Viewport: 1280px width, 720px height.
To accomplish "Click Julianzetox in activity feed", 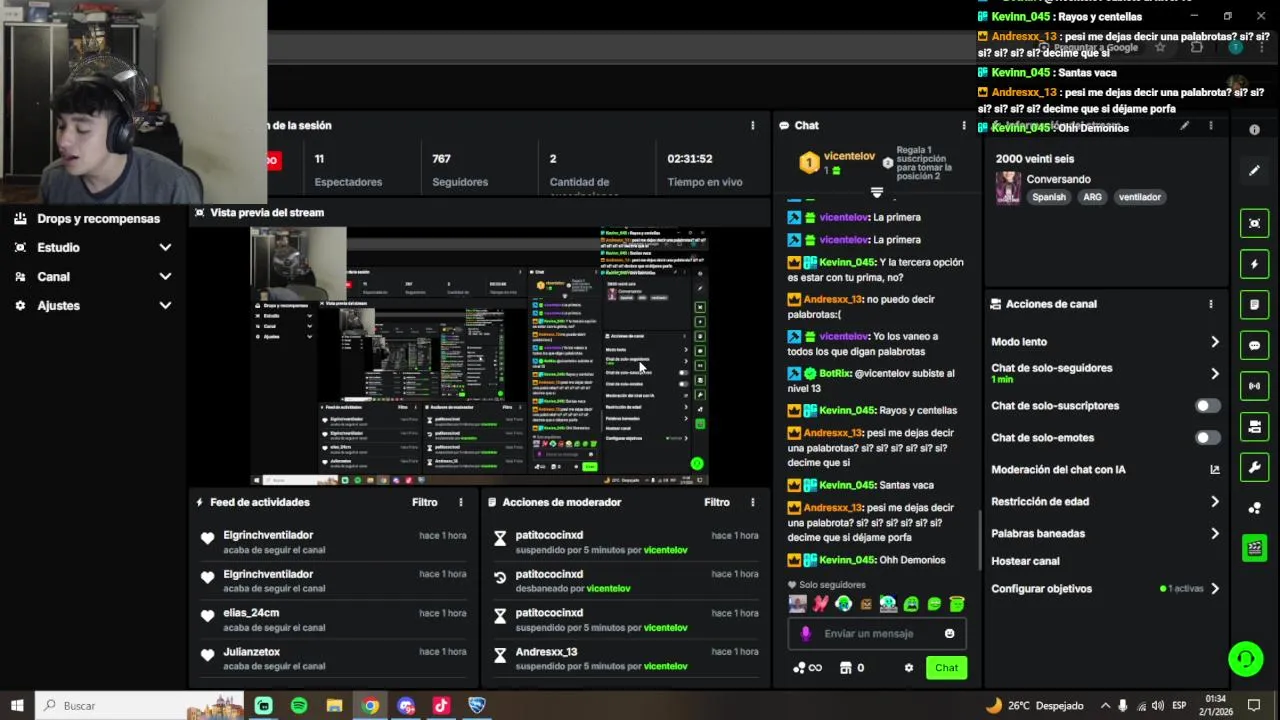I will (252, 652).
